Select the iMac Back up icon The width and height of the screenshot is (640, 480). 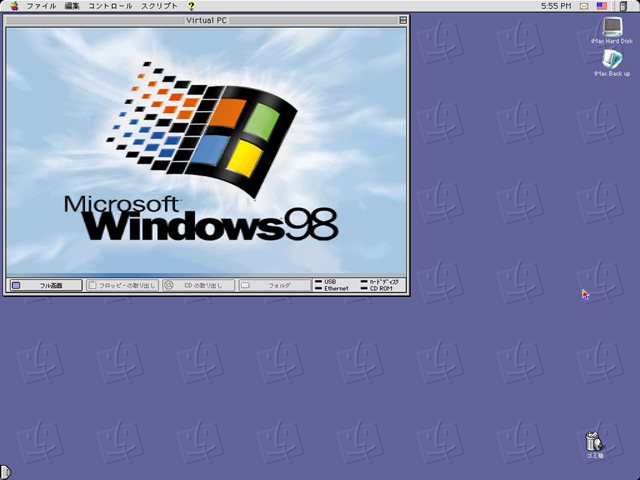[x=612, y=60]
